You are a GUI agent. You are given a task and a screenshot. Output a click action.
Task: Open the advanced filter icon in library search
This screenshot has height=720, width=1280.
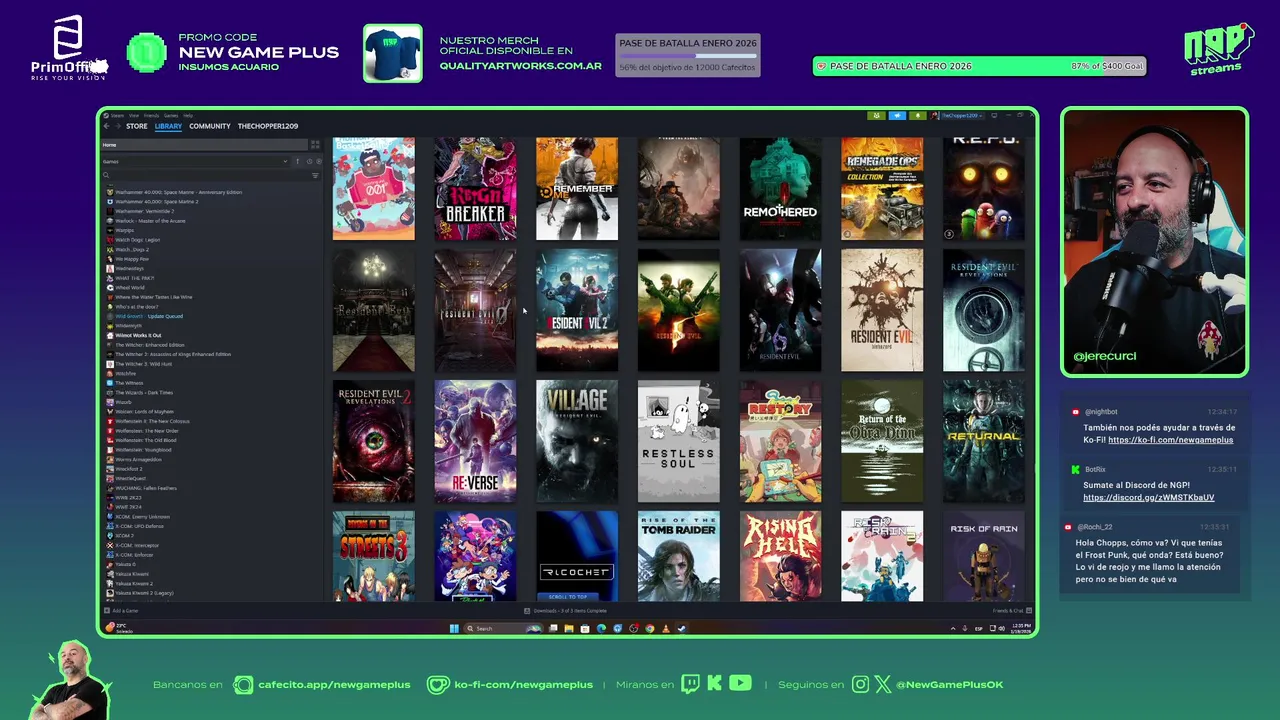[x=315, y=176]
